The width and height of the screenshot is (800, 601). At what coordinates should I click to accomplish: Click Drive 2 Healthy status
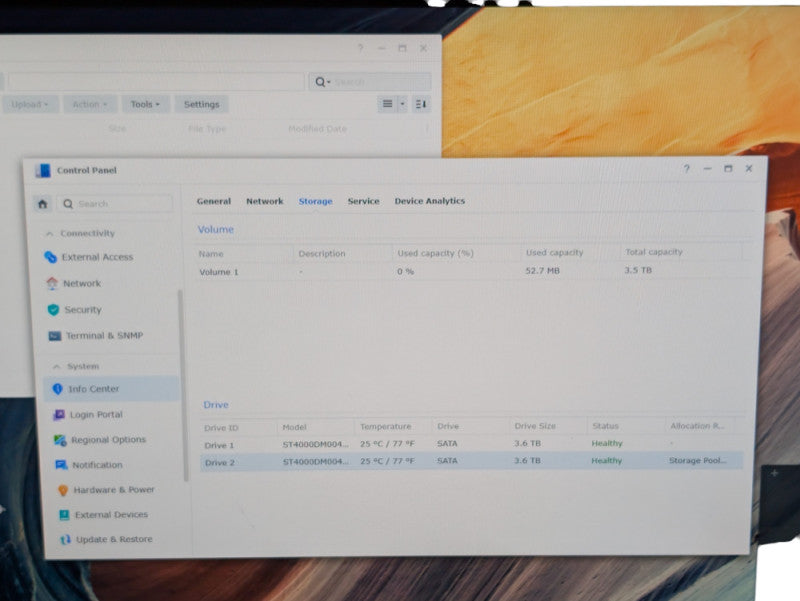606,461
